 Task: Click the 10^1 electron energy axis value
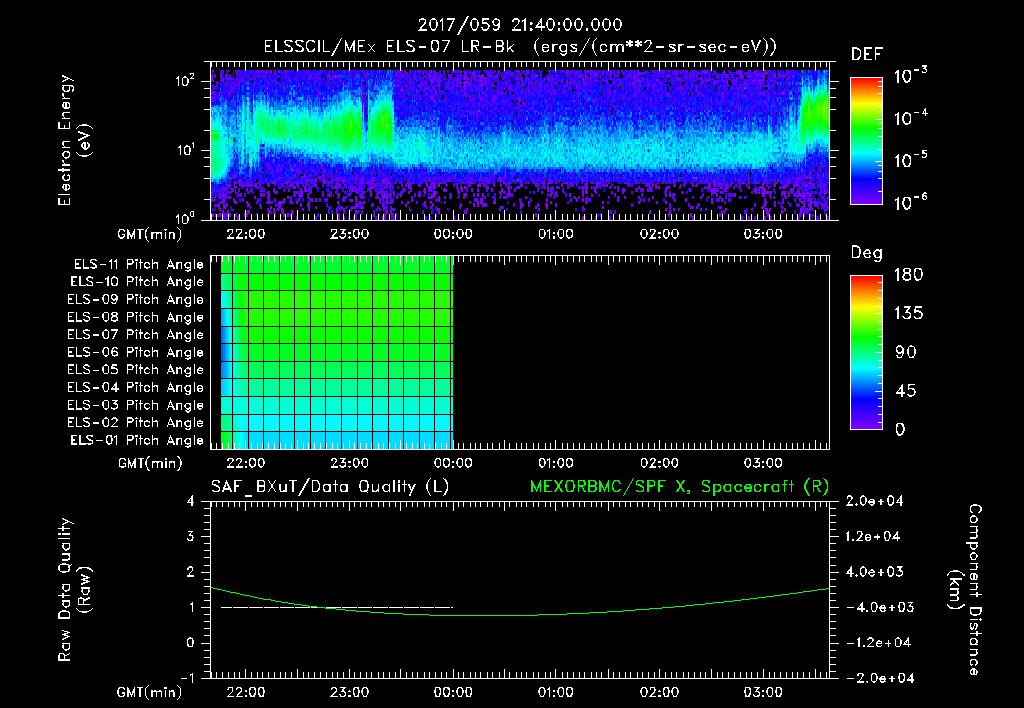[185, 150]
